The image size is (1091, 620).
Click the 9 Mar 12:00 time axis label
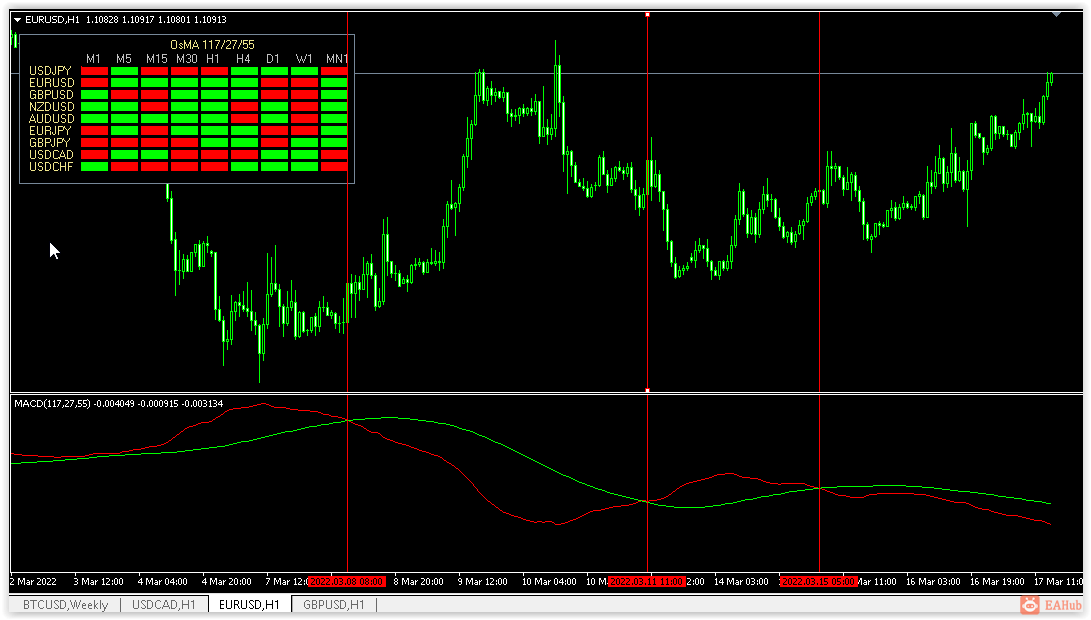click(x=482, y=582)
